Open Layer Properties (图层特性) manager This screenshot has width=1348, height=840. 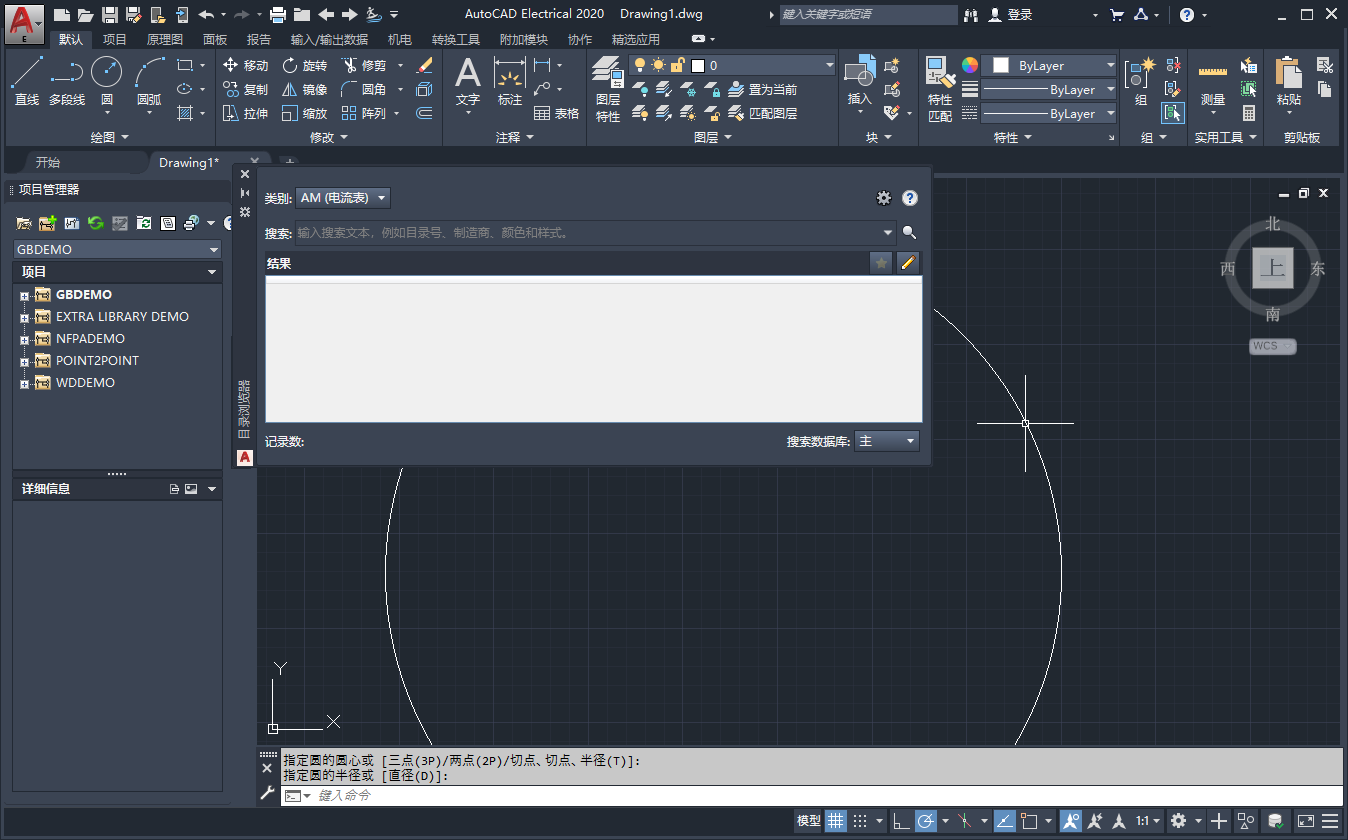(608, 88)
